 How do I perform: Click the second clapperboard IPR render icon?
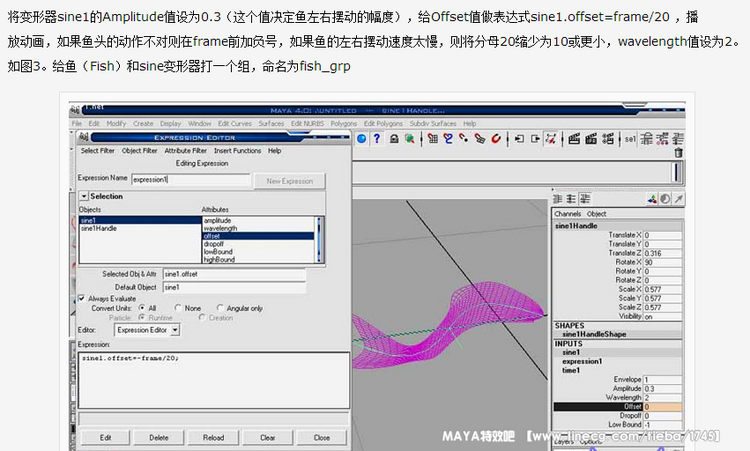pos(591,139)
